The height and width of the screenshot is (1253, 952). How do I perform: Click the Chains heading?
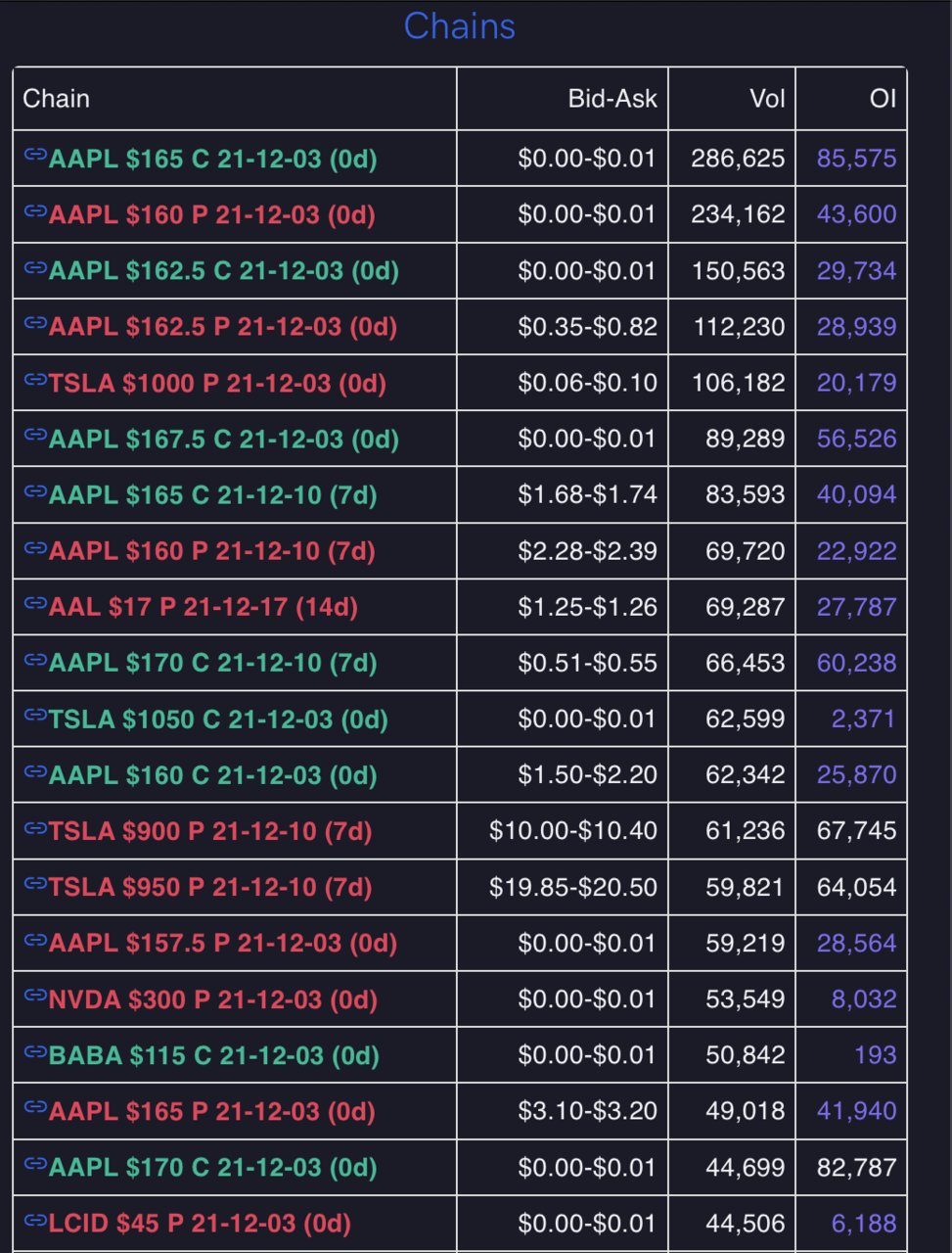pos(459,26)
